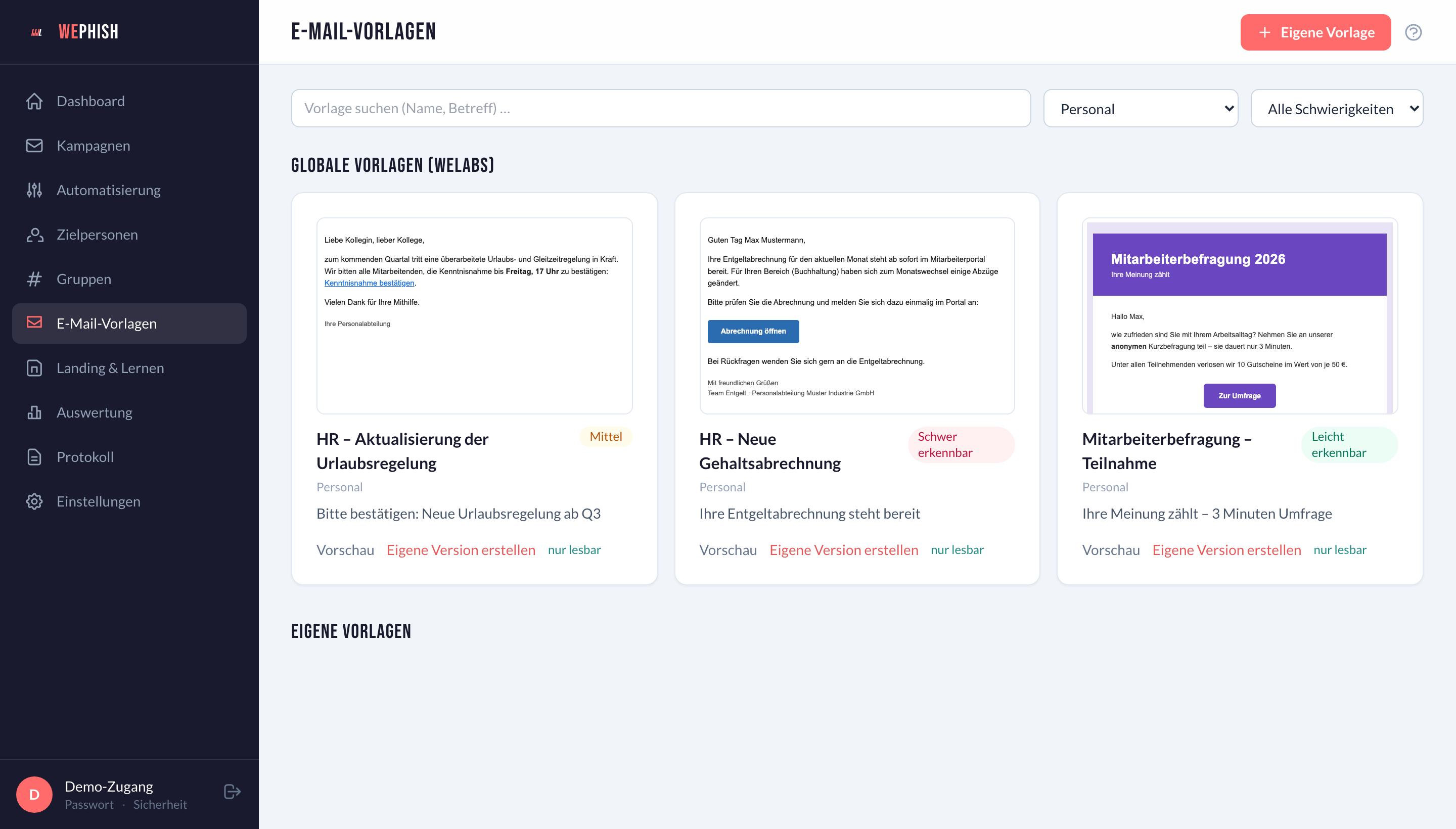The width and height of the screenshot is (1456, 829).
Task: Click the Eigene Vorlagen section heading
Action: (351, 631)
